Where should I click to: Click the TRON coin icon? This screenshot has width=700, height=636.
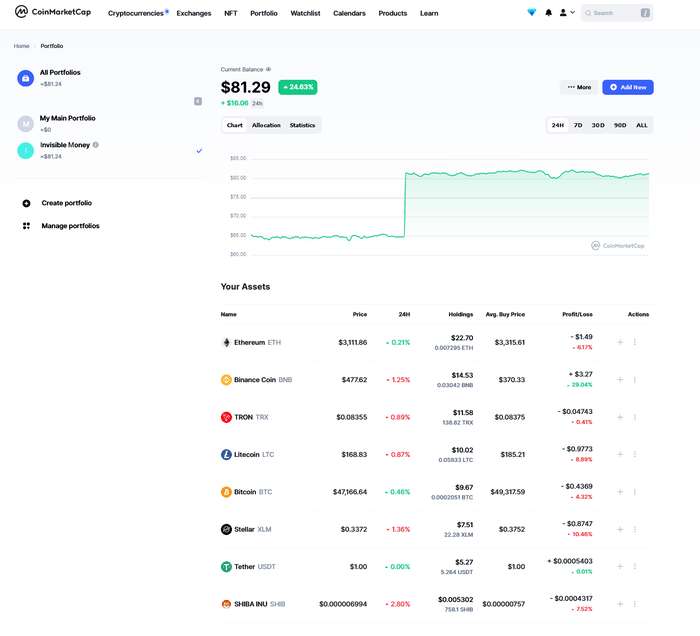(x=226, y=417)
